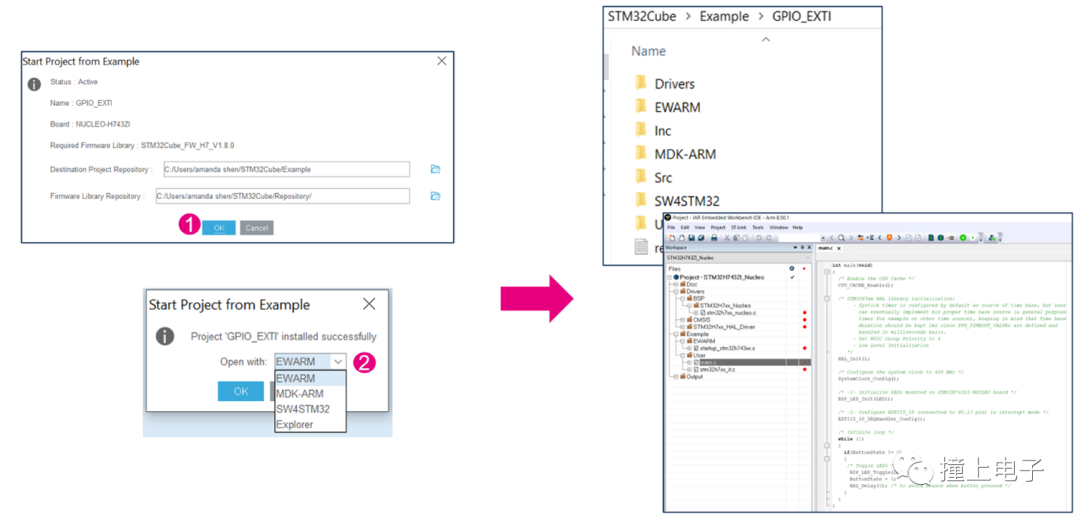Click OK beside the Cancel button
Viewport: 1080px width, 517px height.
[x=218, y=228]
